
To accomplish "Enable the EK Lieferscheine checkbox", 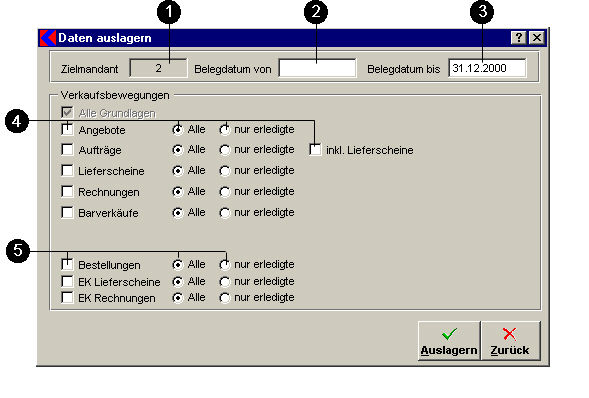I will coord(67,281).
